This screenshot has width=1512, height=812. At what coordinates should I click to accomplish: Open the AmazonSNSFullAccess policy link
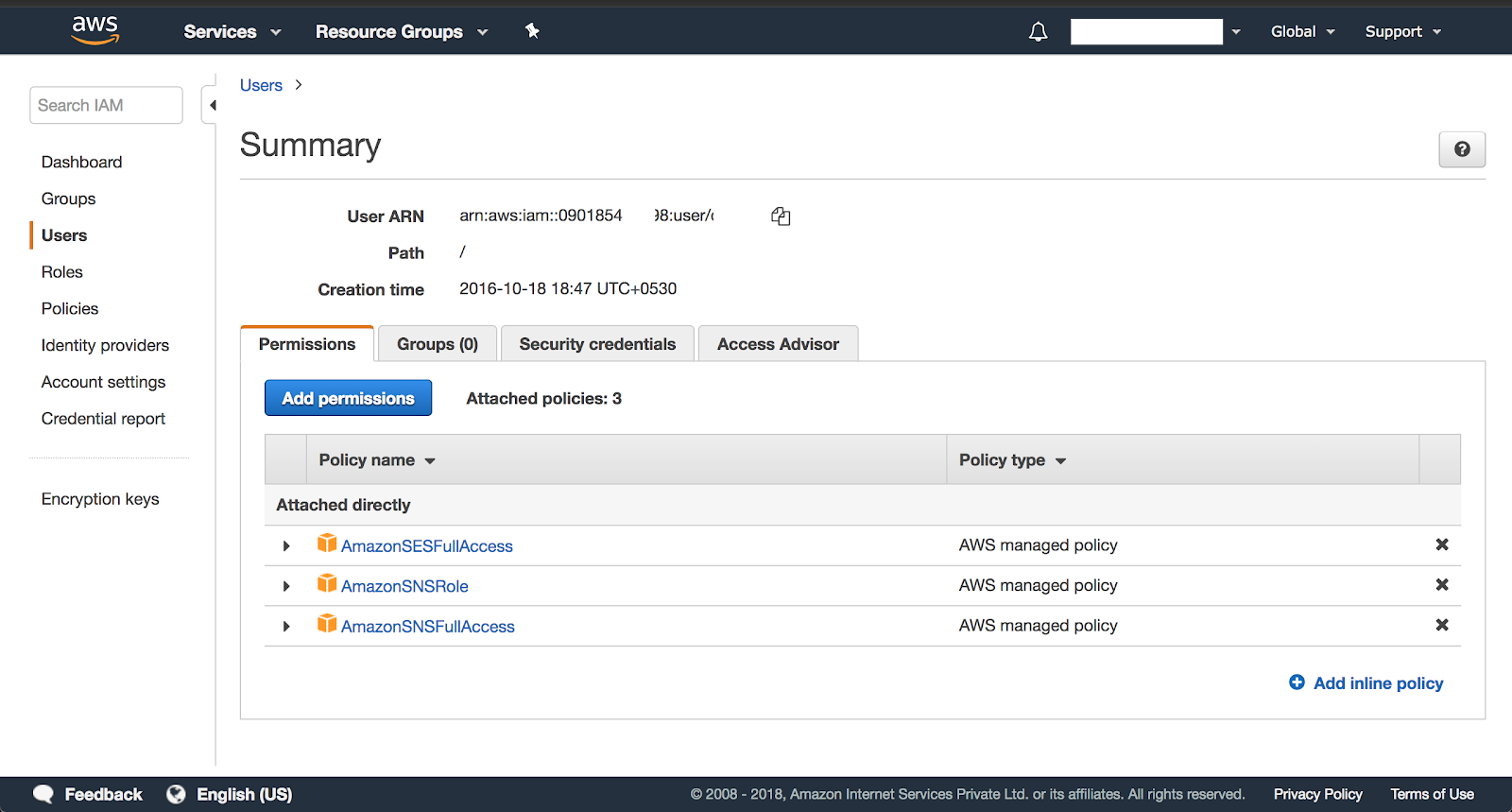coord(428,627)
